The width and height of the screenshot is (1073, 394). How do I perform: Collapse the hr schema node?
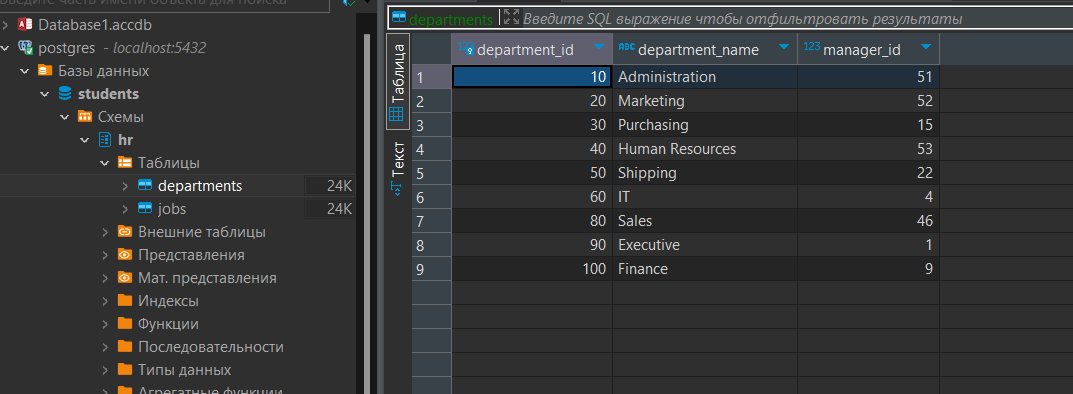84,140
